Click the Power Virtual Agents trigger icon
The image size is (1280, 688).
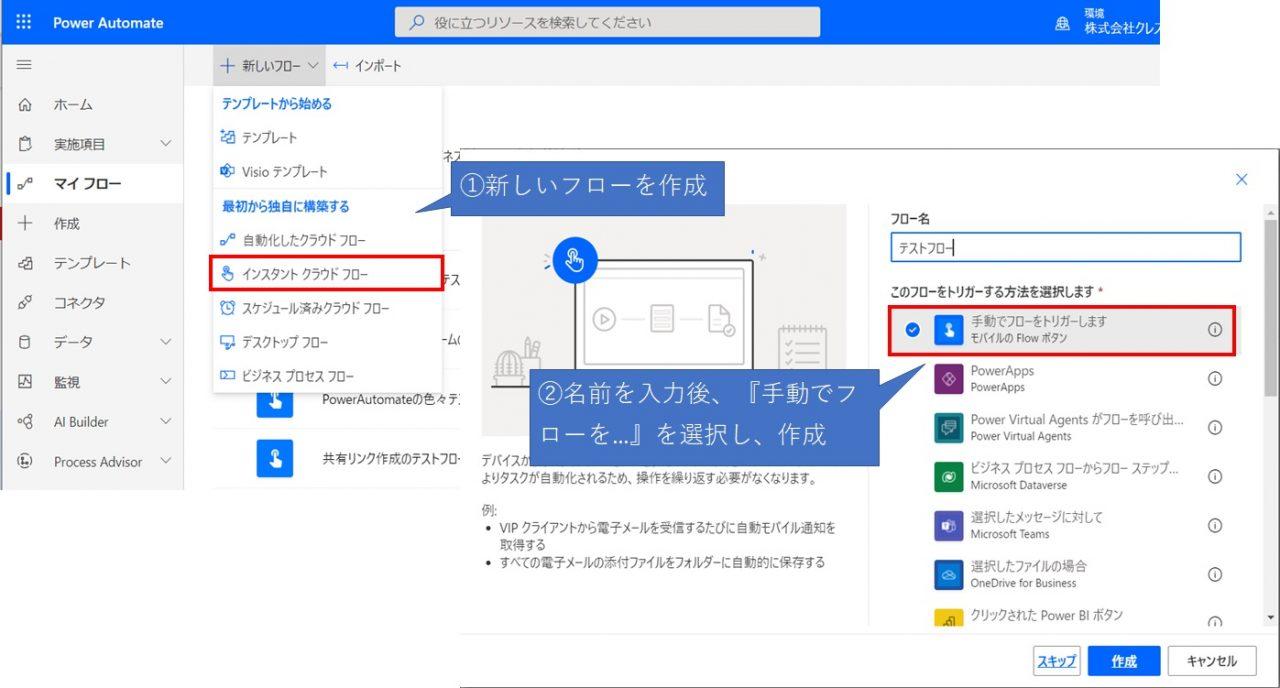948,428
